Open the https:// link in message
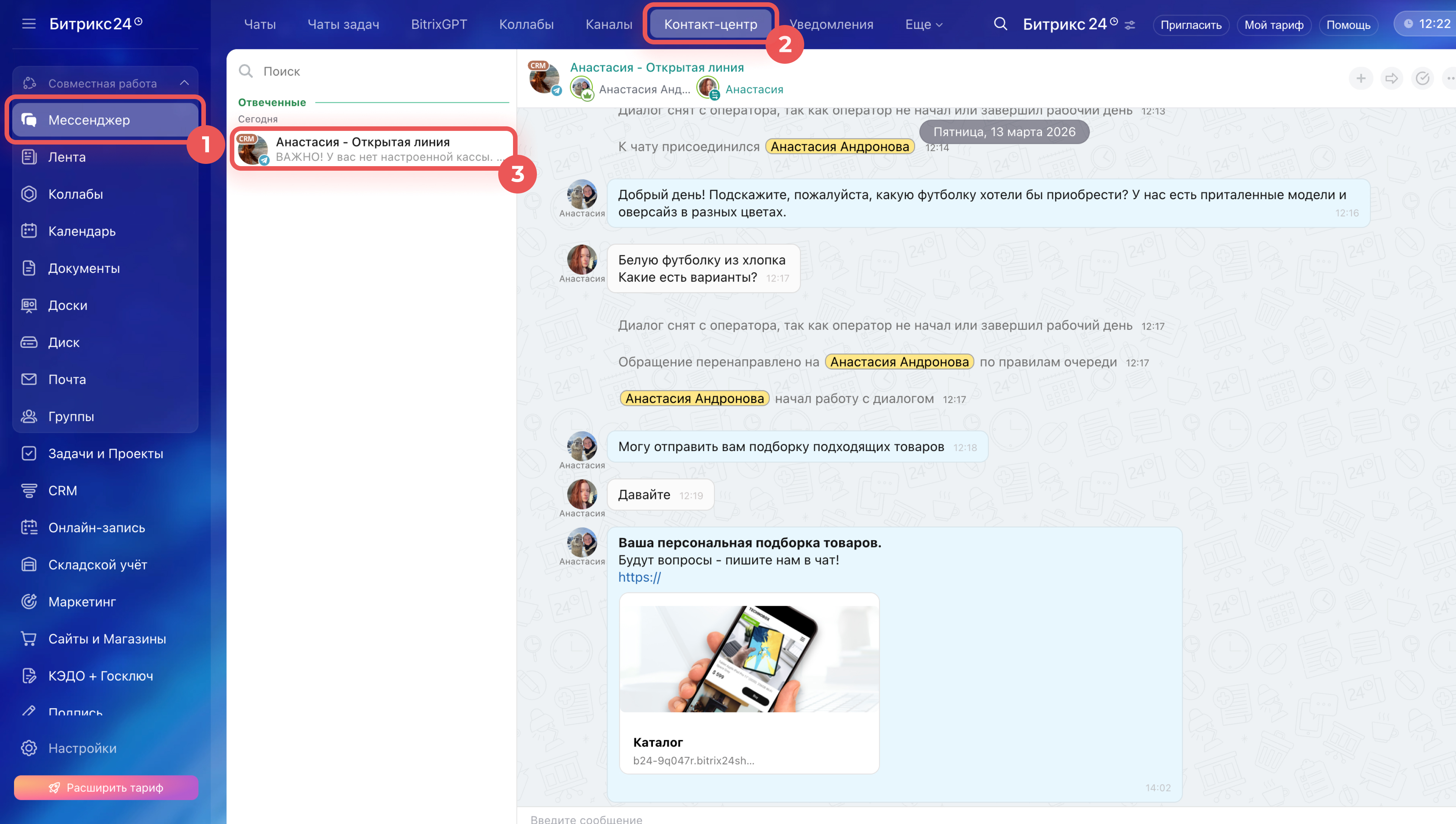 [x=639, y=577]
